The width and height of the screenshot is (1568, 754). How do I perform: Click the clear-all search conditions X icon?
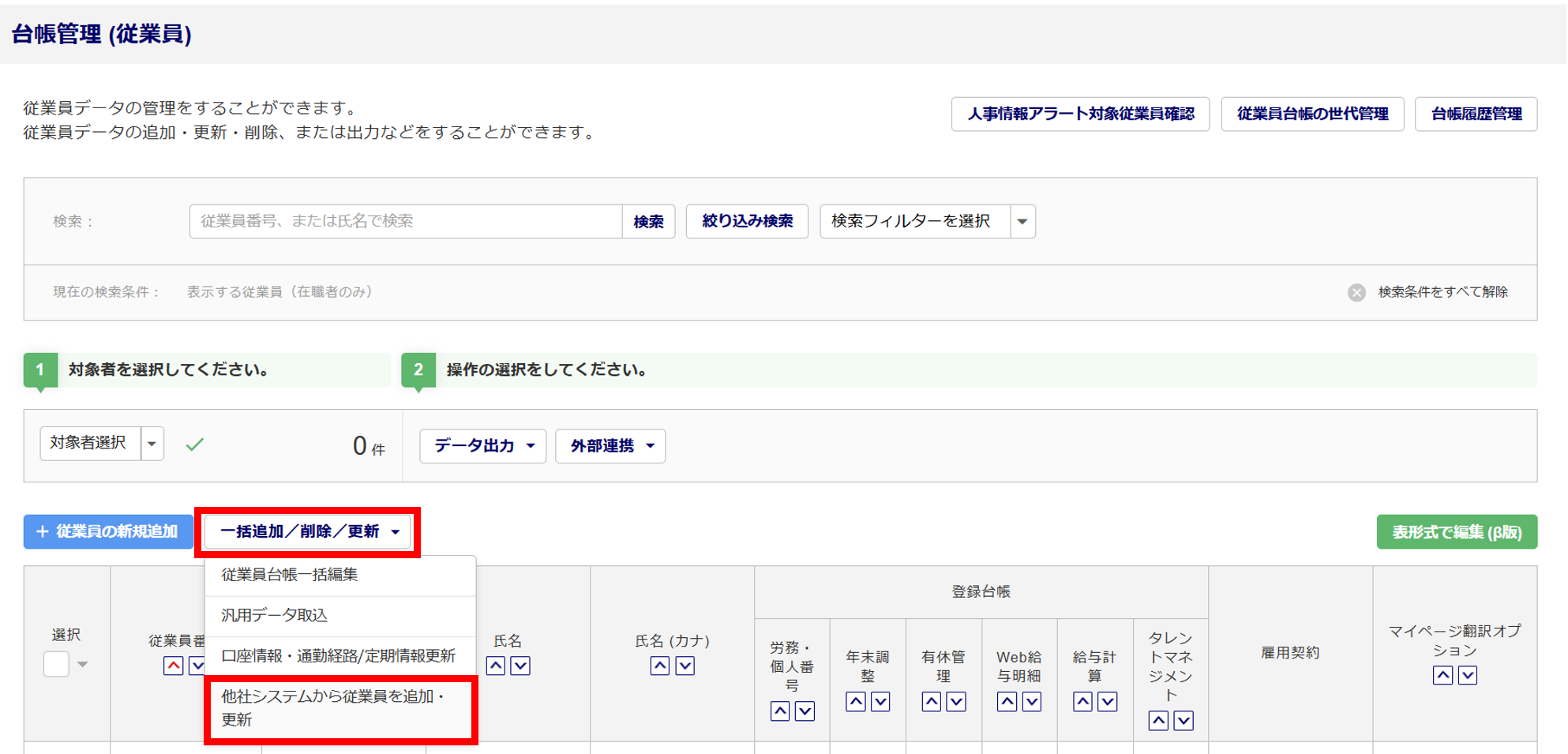click(x=1356, y=292)
